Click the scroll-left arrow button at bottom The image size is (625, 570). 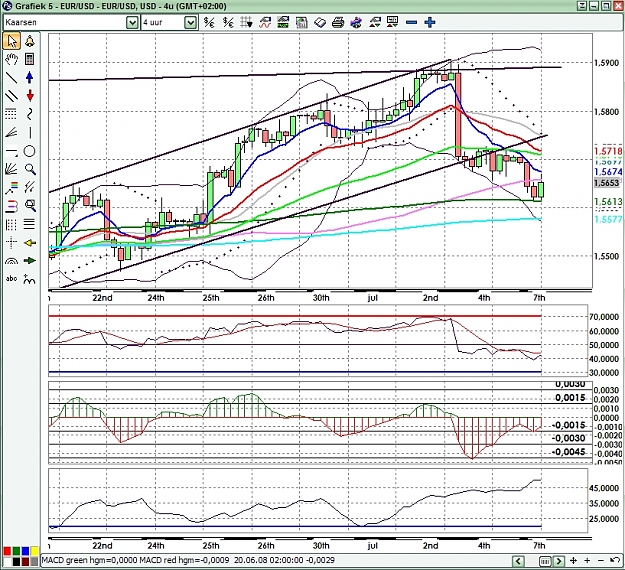point(518,561)
